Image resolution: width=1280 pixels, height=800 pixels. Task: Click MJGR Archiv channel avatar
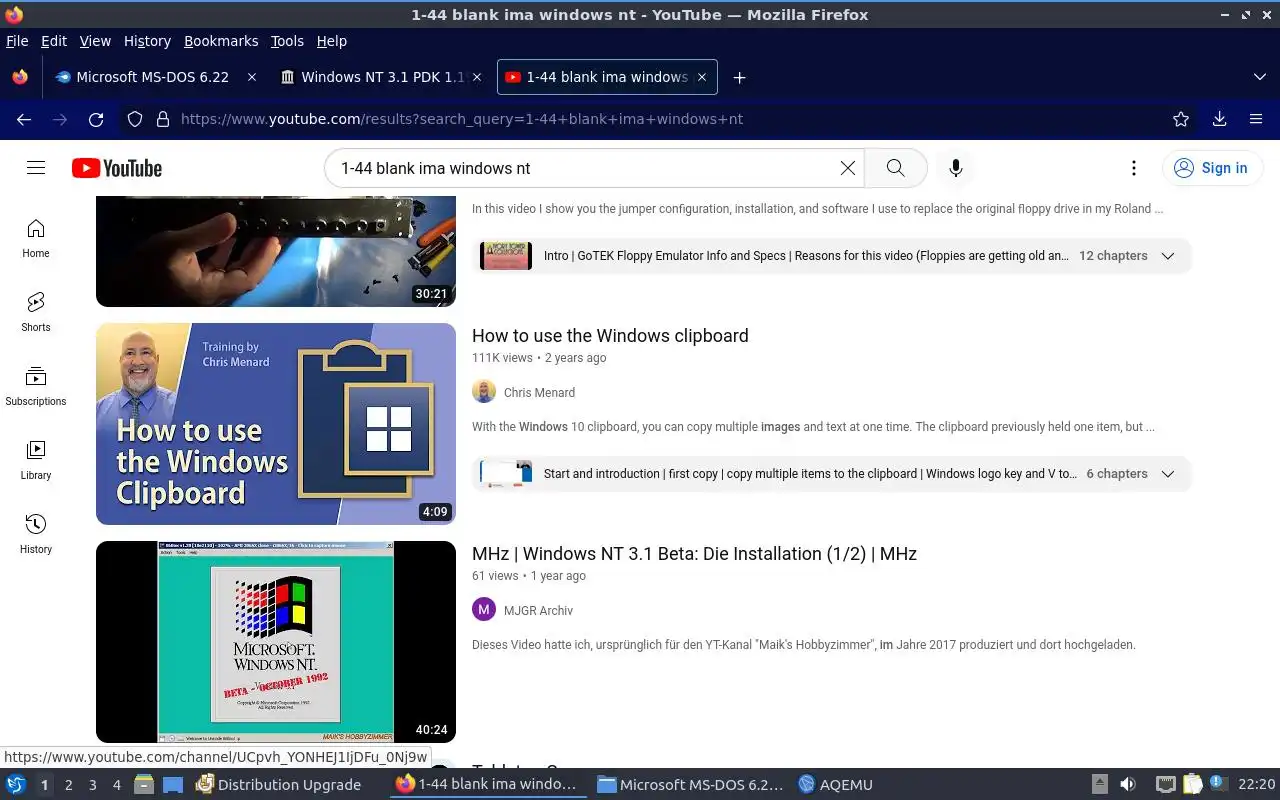tap(484, 610)
